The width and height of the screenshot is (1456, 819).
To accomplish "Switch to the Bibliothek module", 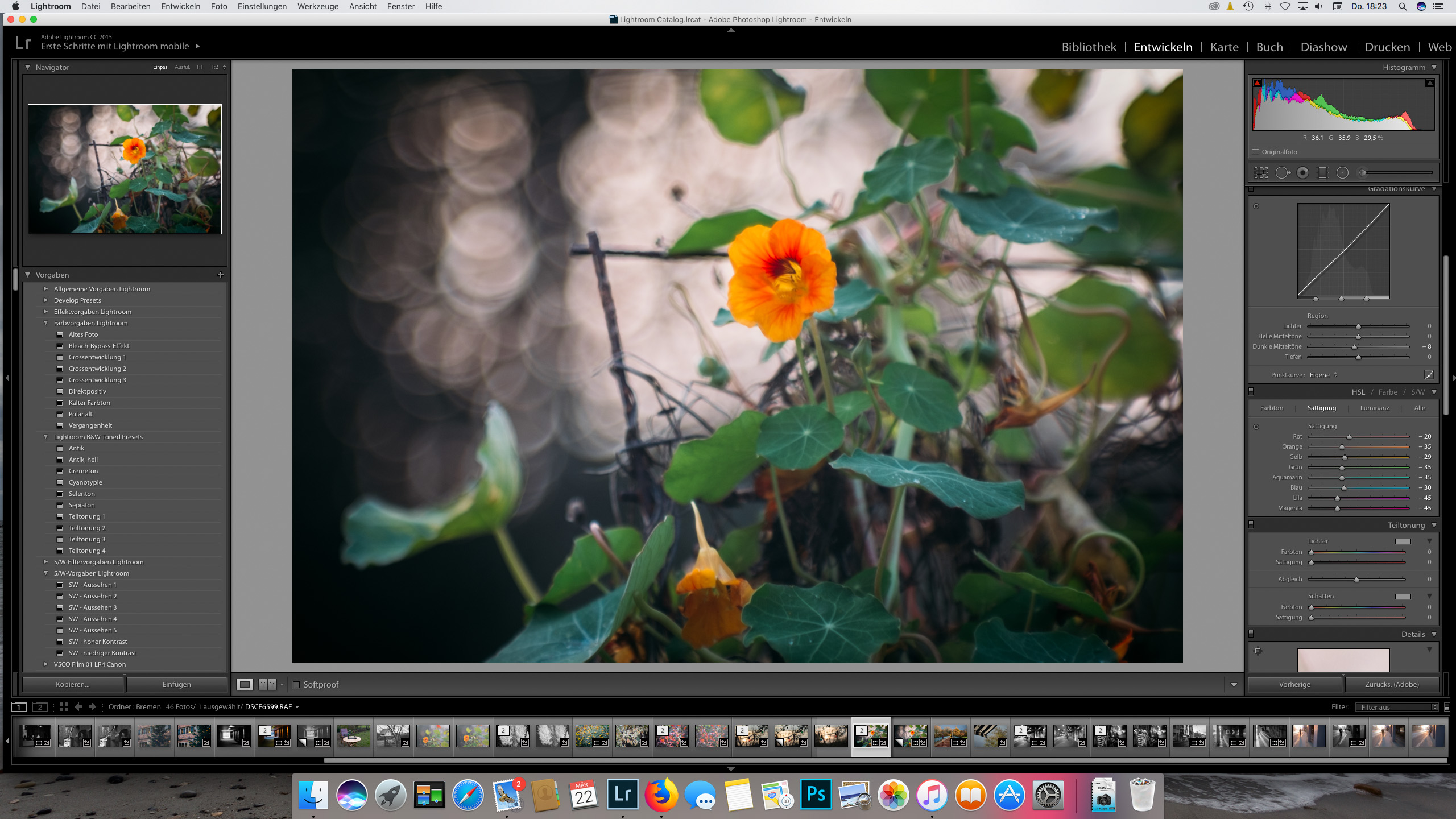I will tap(1089, 47).
